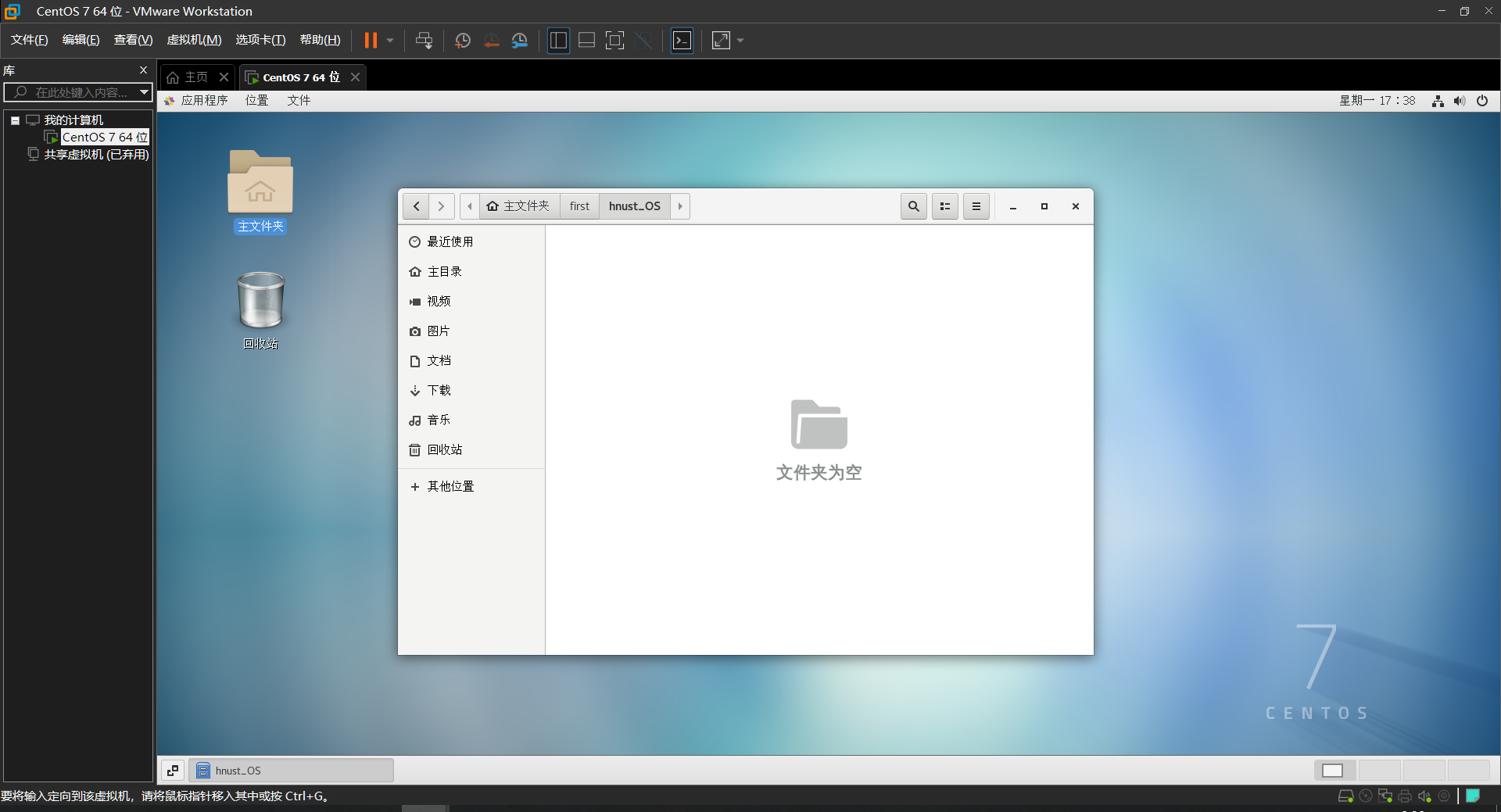Click the stretch guest display icon

click(721, 40)
